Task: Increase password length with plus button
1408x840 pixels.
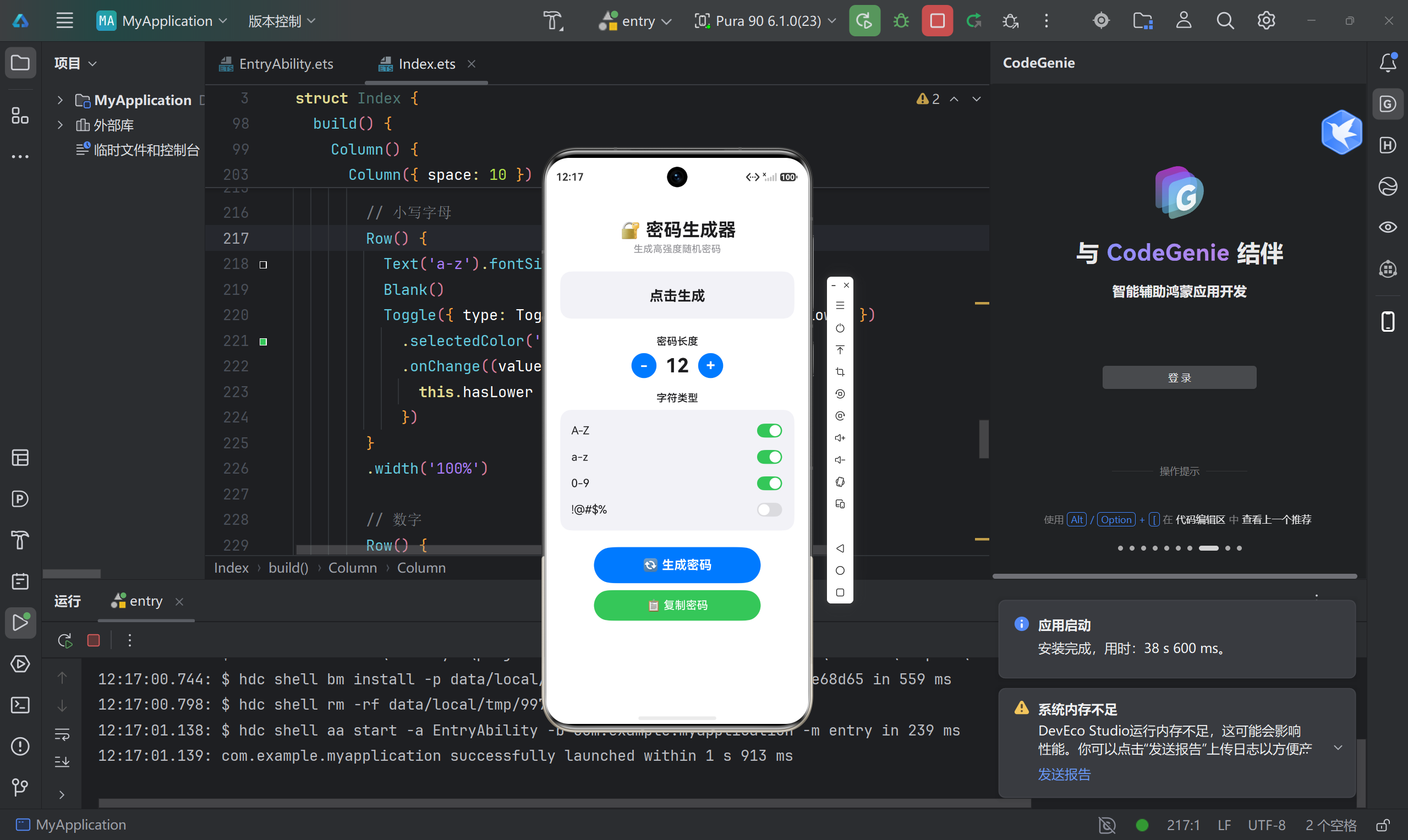Action: coord(710,366)
